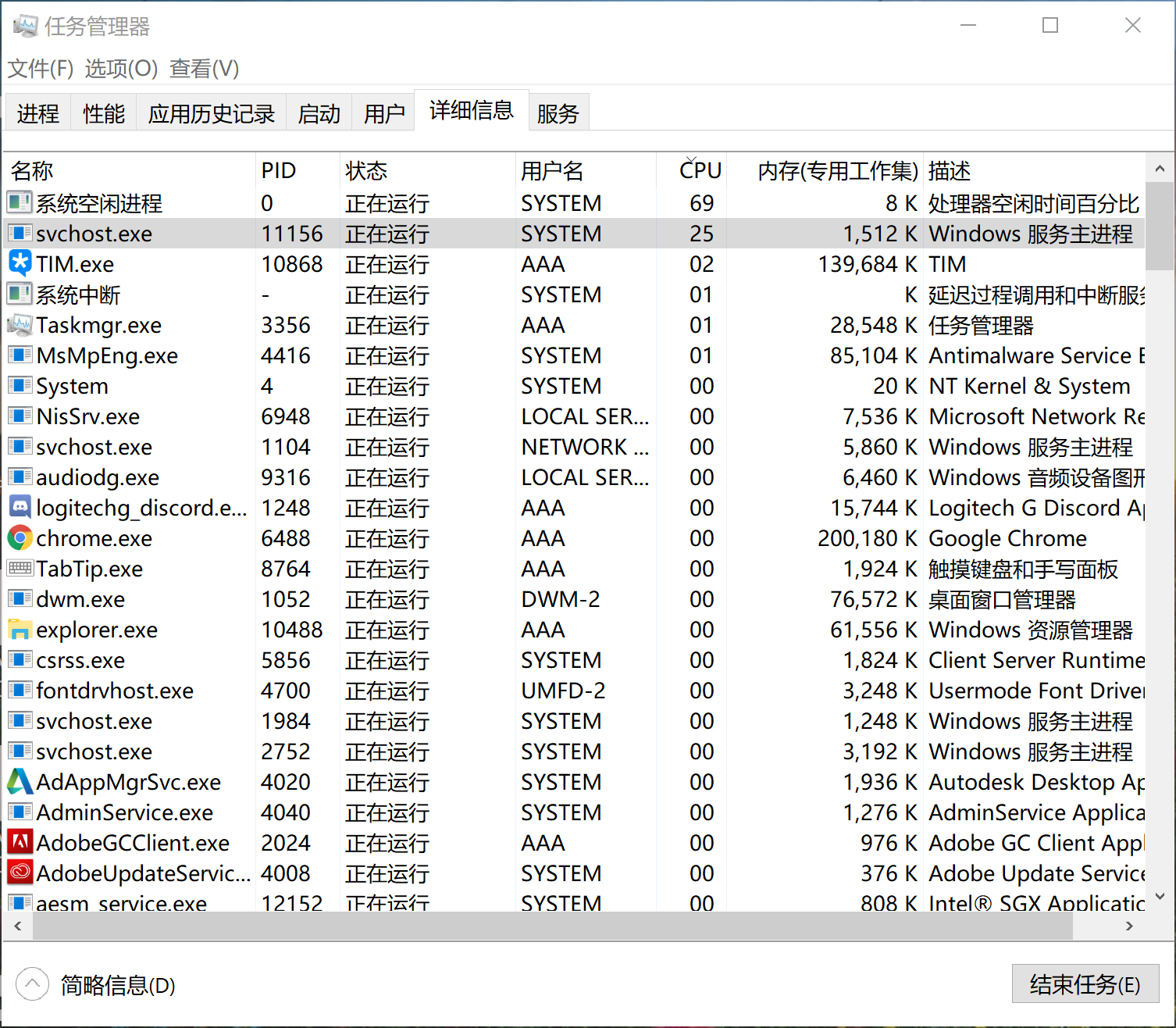The image size is (1176, 1028).
Task: Click the AdAppMgrSvc.exe Autodesk icon
Action: [20, 781]
